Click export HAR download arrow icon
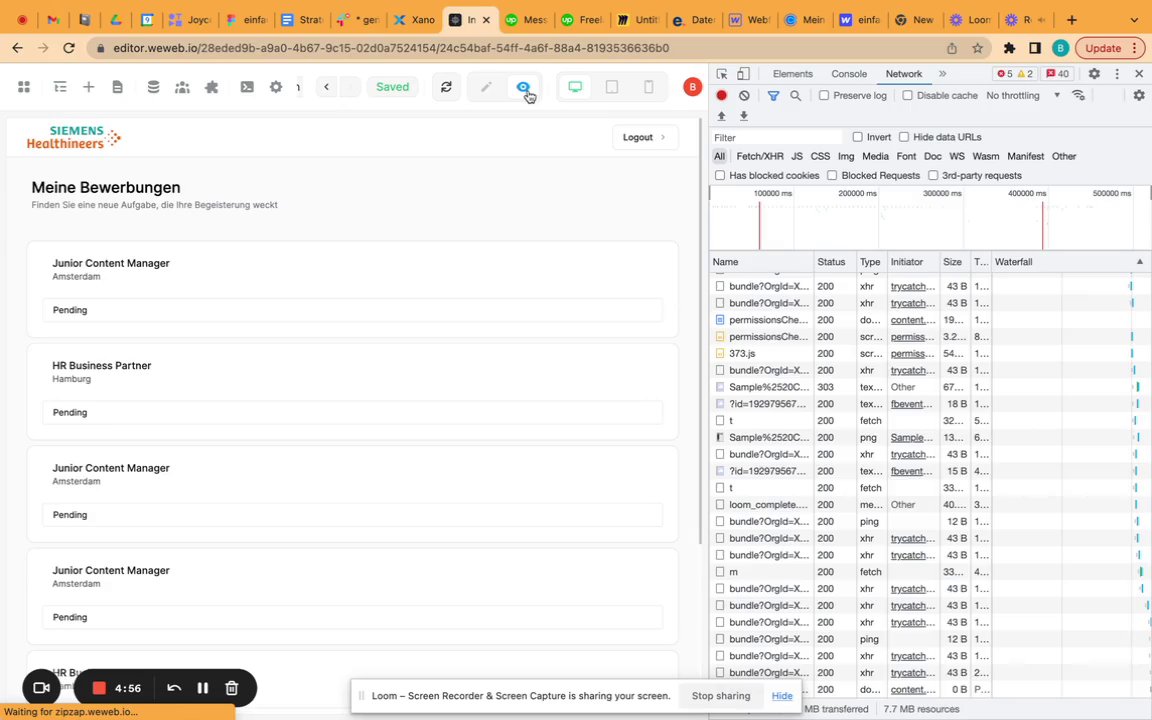Viewport: 1152px width, 720px height. pyautogui.click(x=744, y=116)
